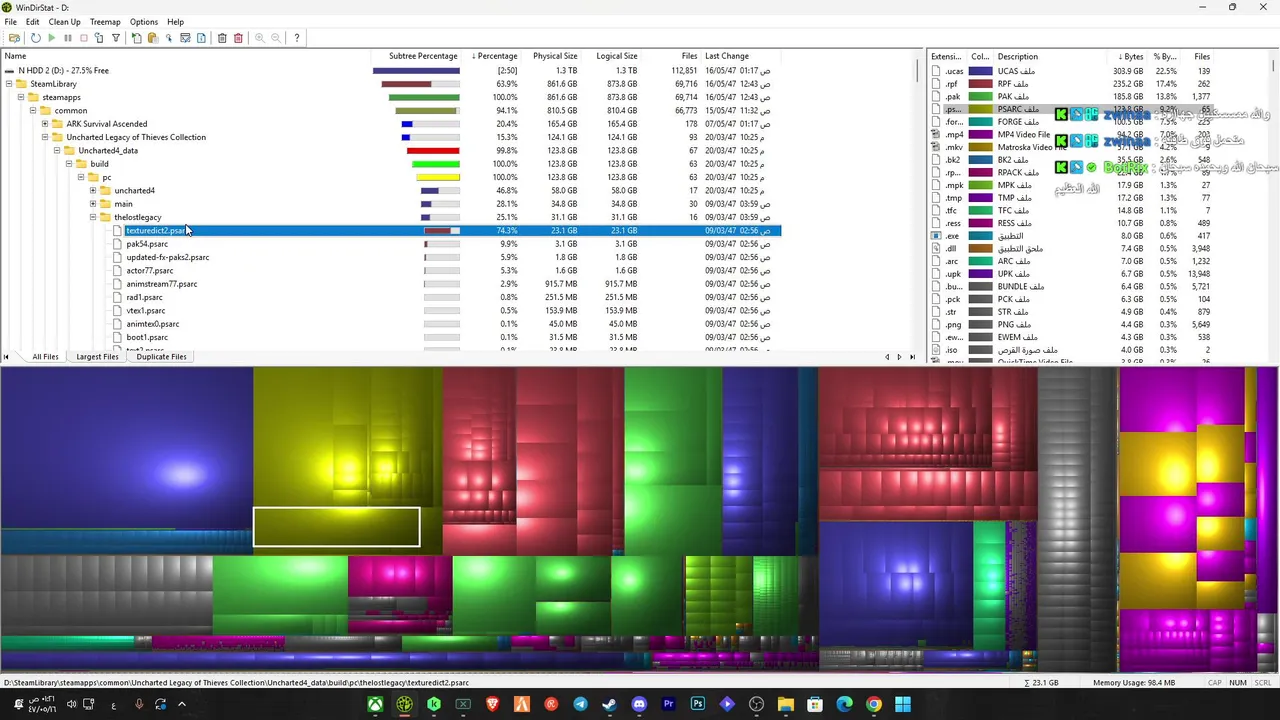Viewport: 1280px width, 720px height.
Task: Open Xbox app from taskbar
Action: tap(375, 705)
